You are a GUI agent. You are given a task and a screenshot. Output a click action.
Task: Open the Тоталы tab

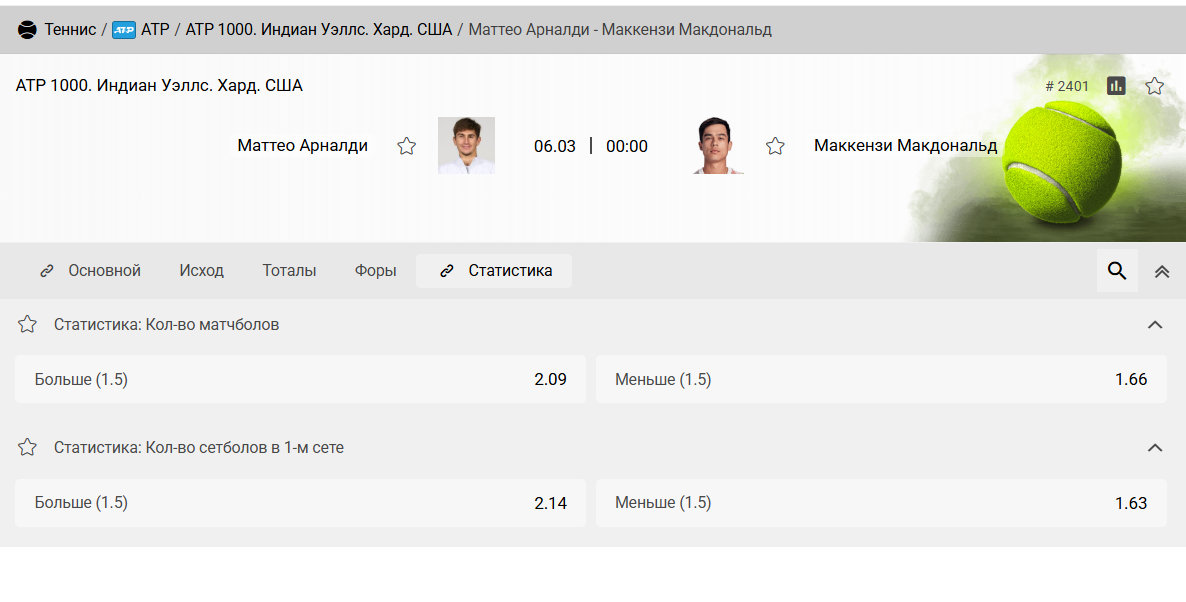click(289, 271)
